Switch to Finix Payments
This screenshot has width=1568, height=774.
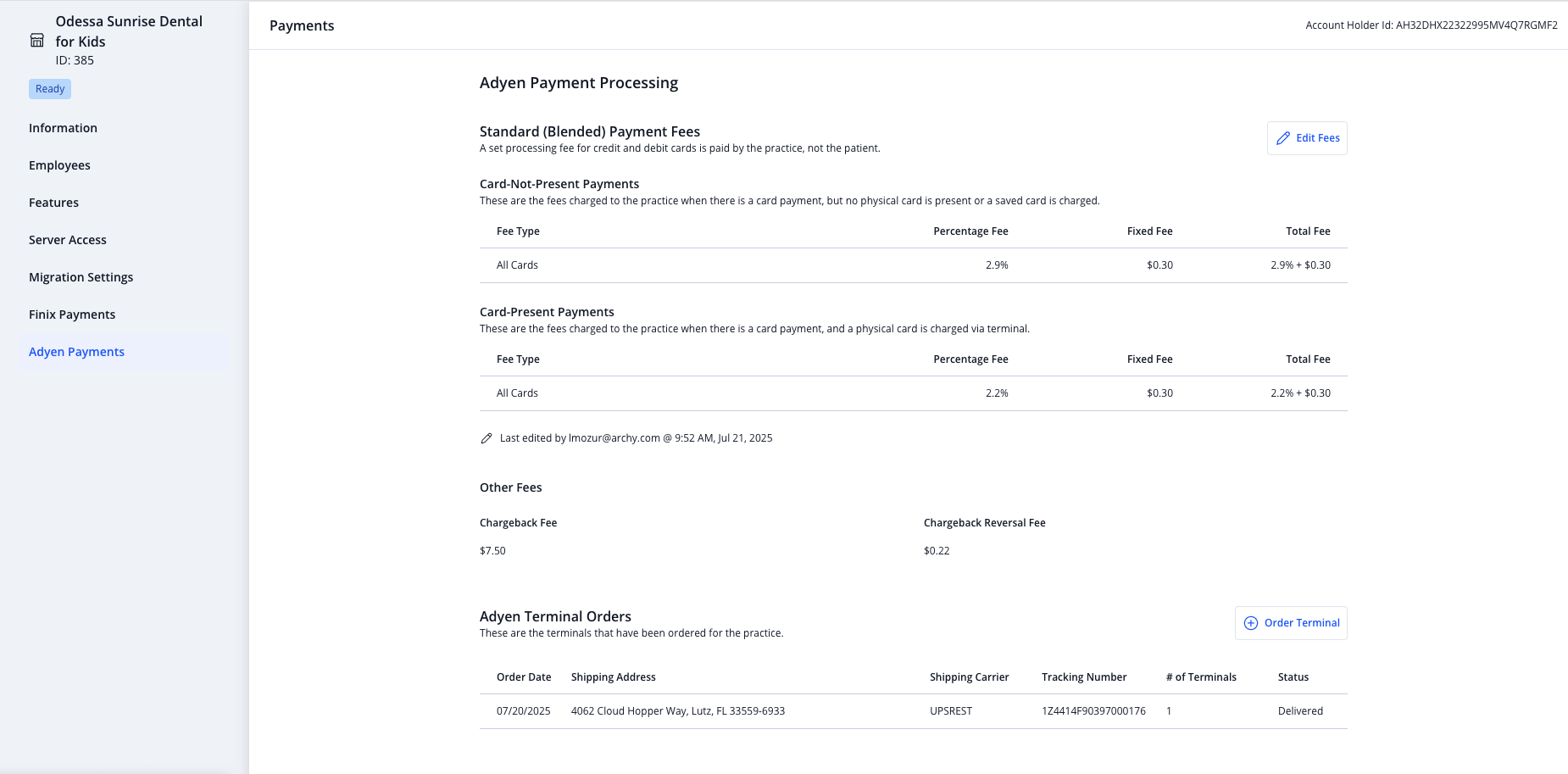coord(72,315)
